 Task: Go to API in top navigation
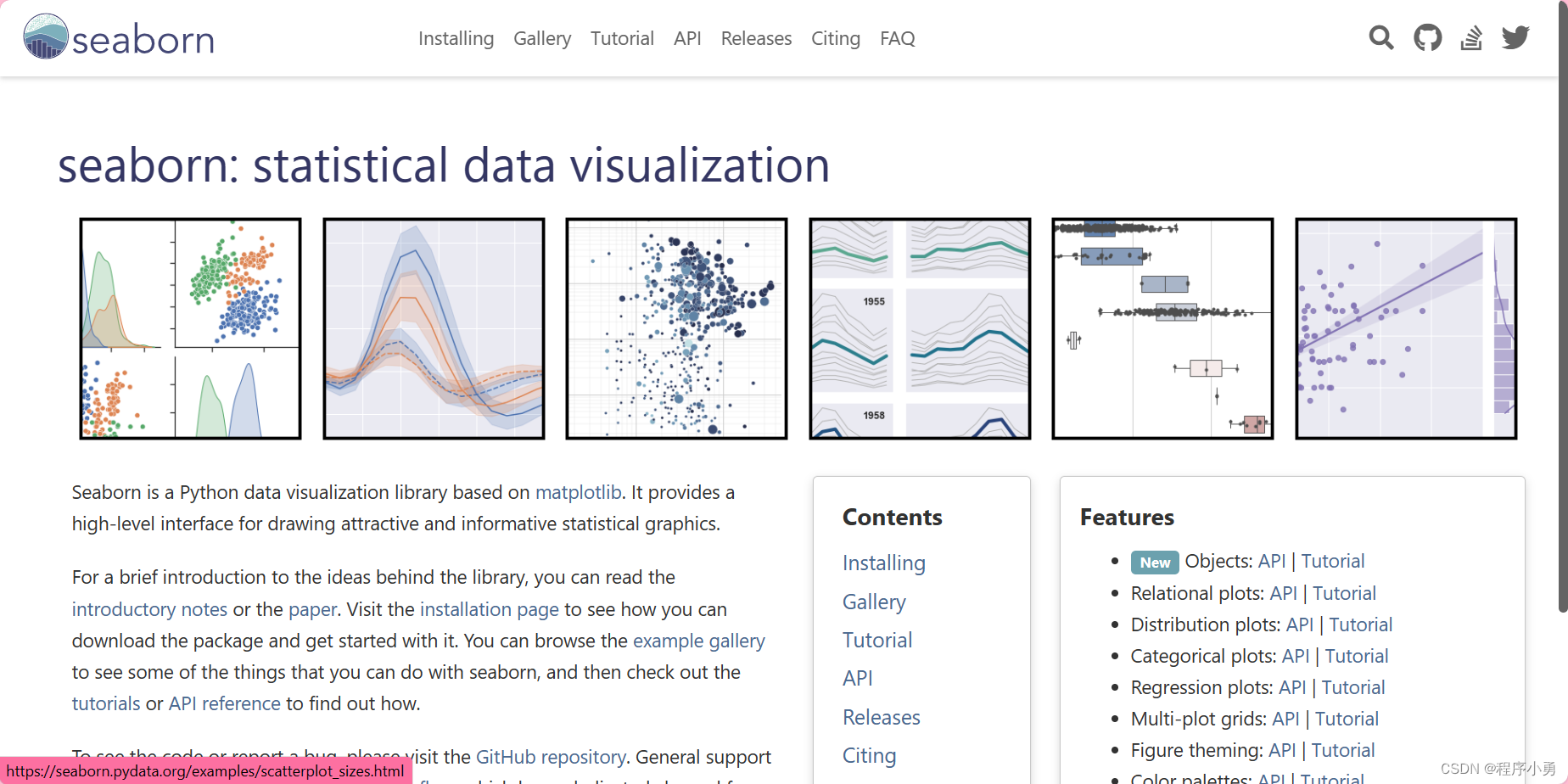687,38
